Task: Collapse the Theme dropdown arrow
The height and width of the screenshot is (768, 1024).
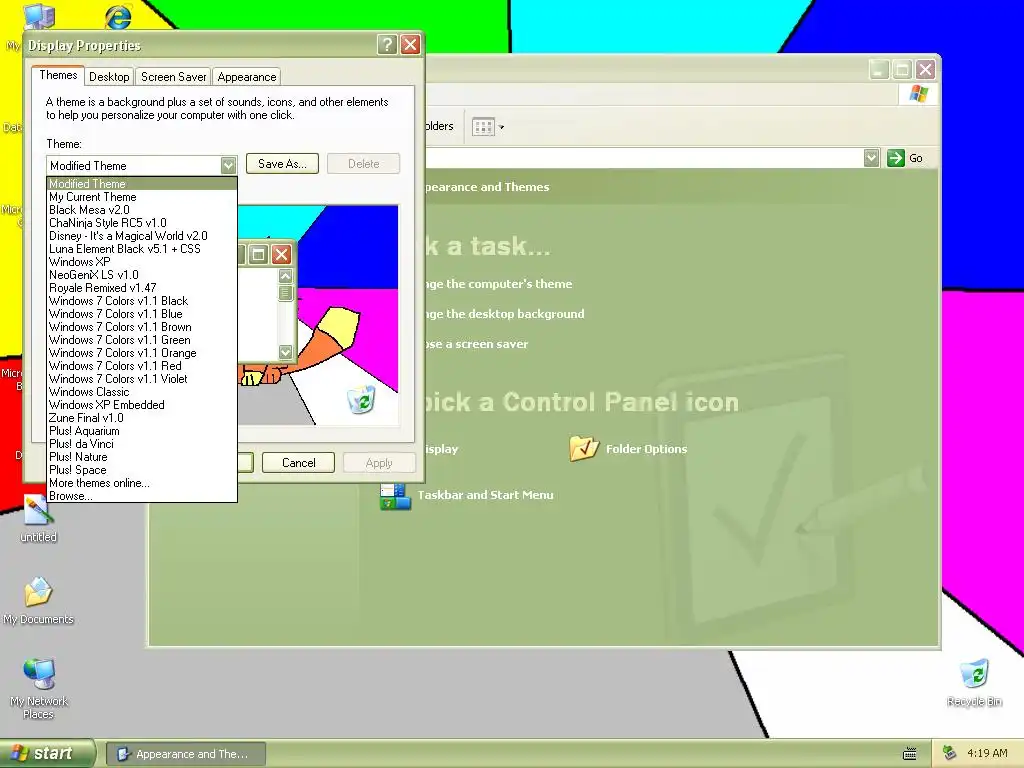Action: click(228, 165)
